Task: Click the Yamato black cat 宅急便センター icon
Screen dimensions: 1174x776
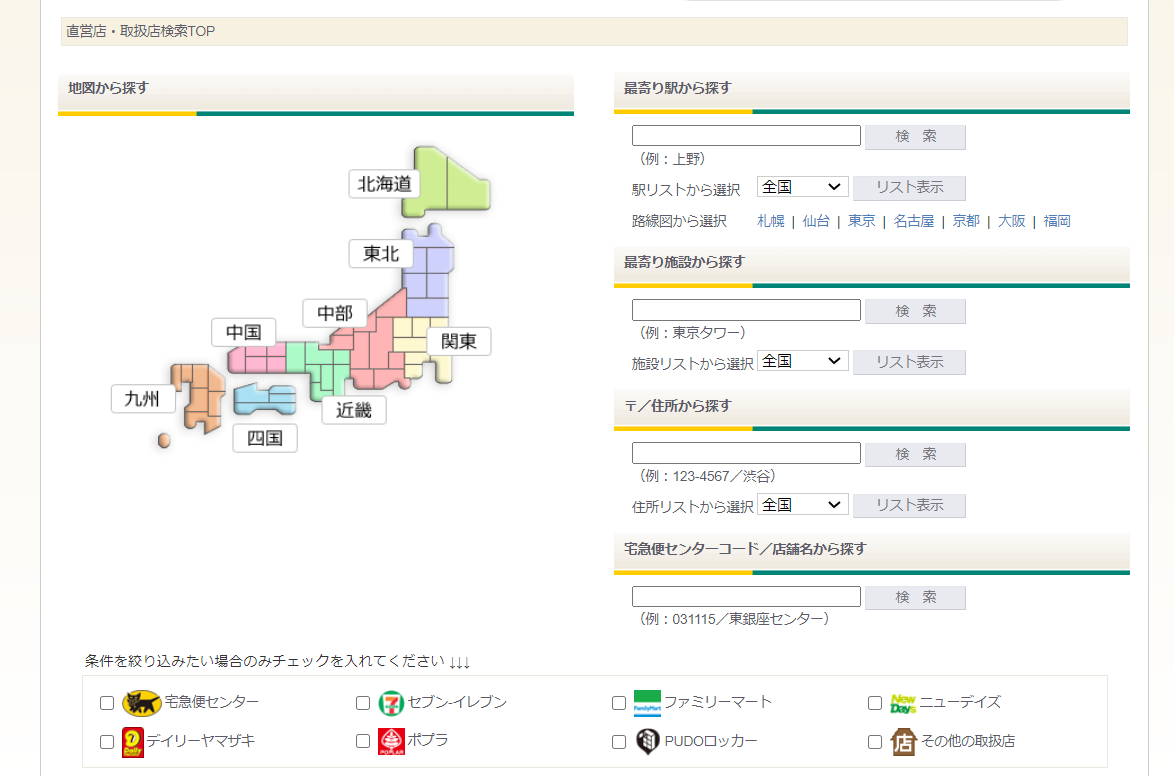Action: [x=142, y=703]
